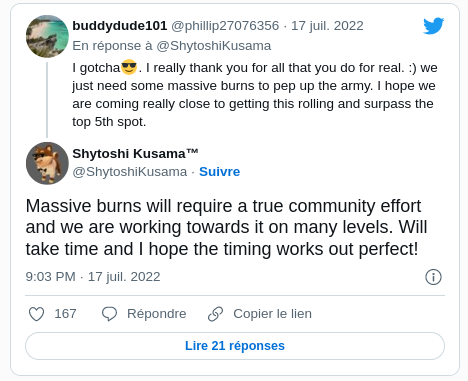
Task: Open @ShytoshiKusama handle under author name
Action: click(x=130, y=172)
